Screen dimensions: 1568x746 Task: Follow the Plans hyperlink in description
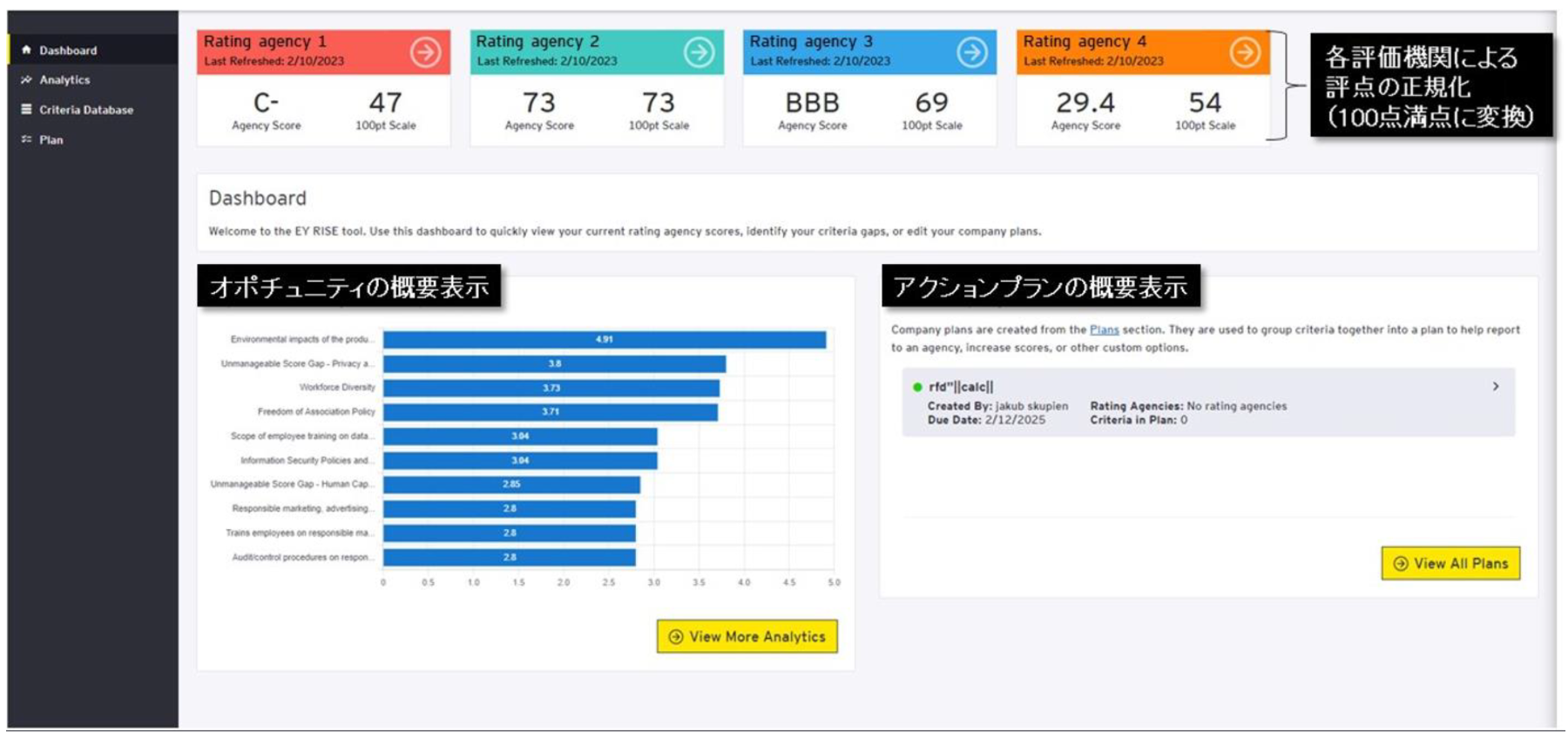1104,329
